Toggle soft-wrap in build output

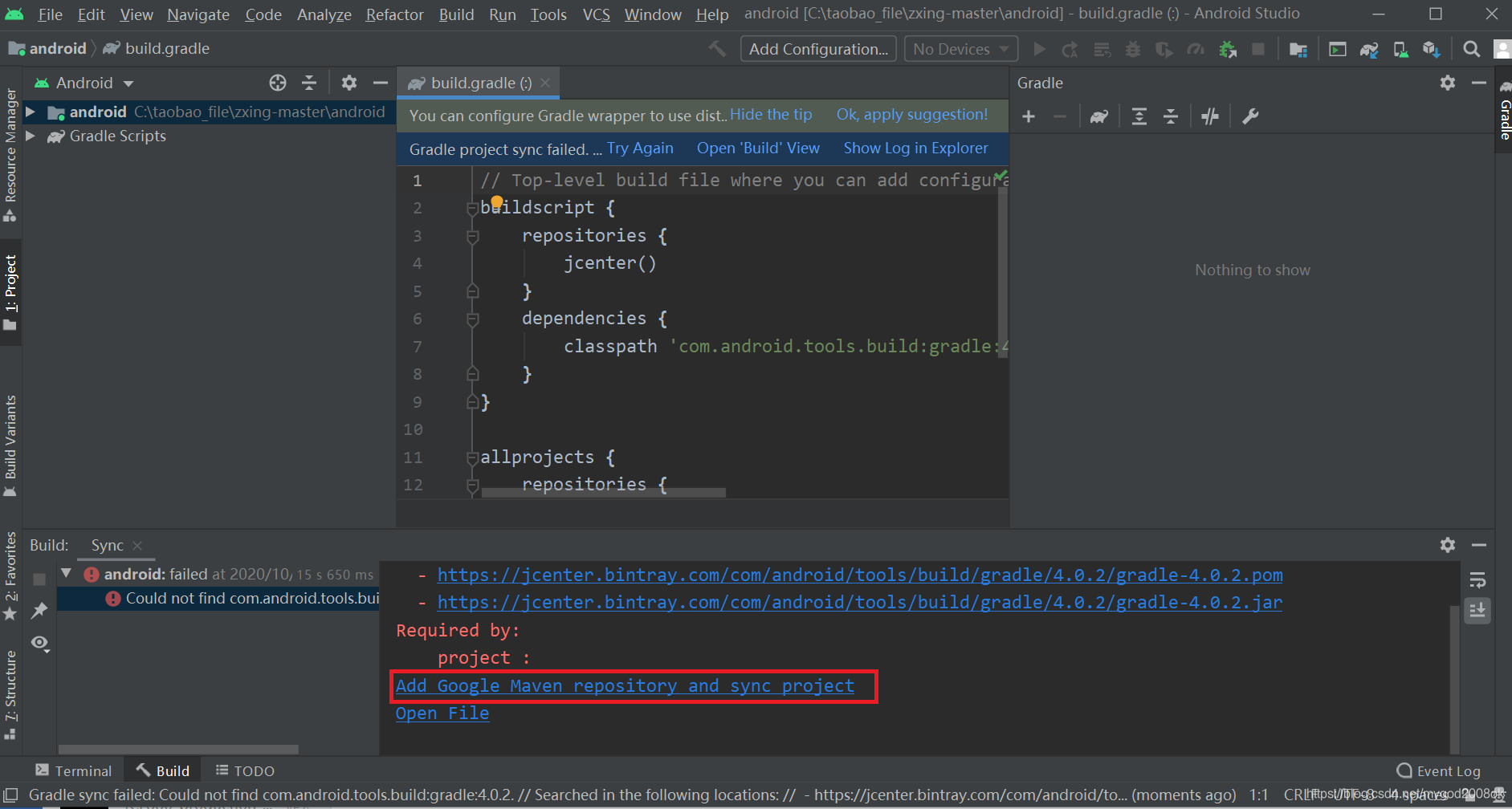pos(1477,579)
